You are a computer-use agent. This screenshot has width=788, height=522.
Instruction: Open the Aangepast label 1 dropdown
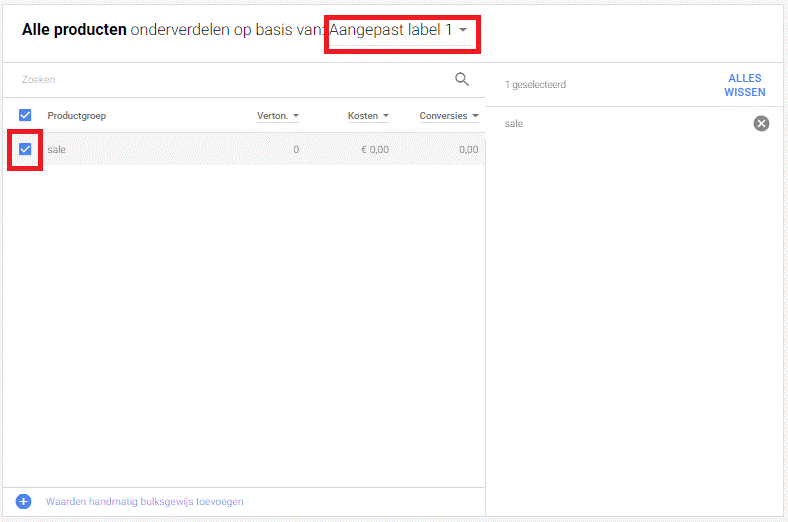(400, 30)
